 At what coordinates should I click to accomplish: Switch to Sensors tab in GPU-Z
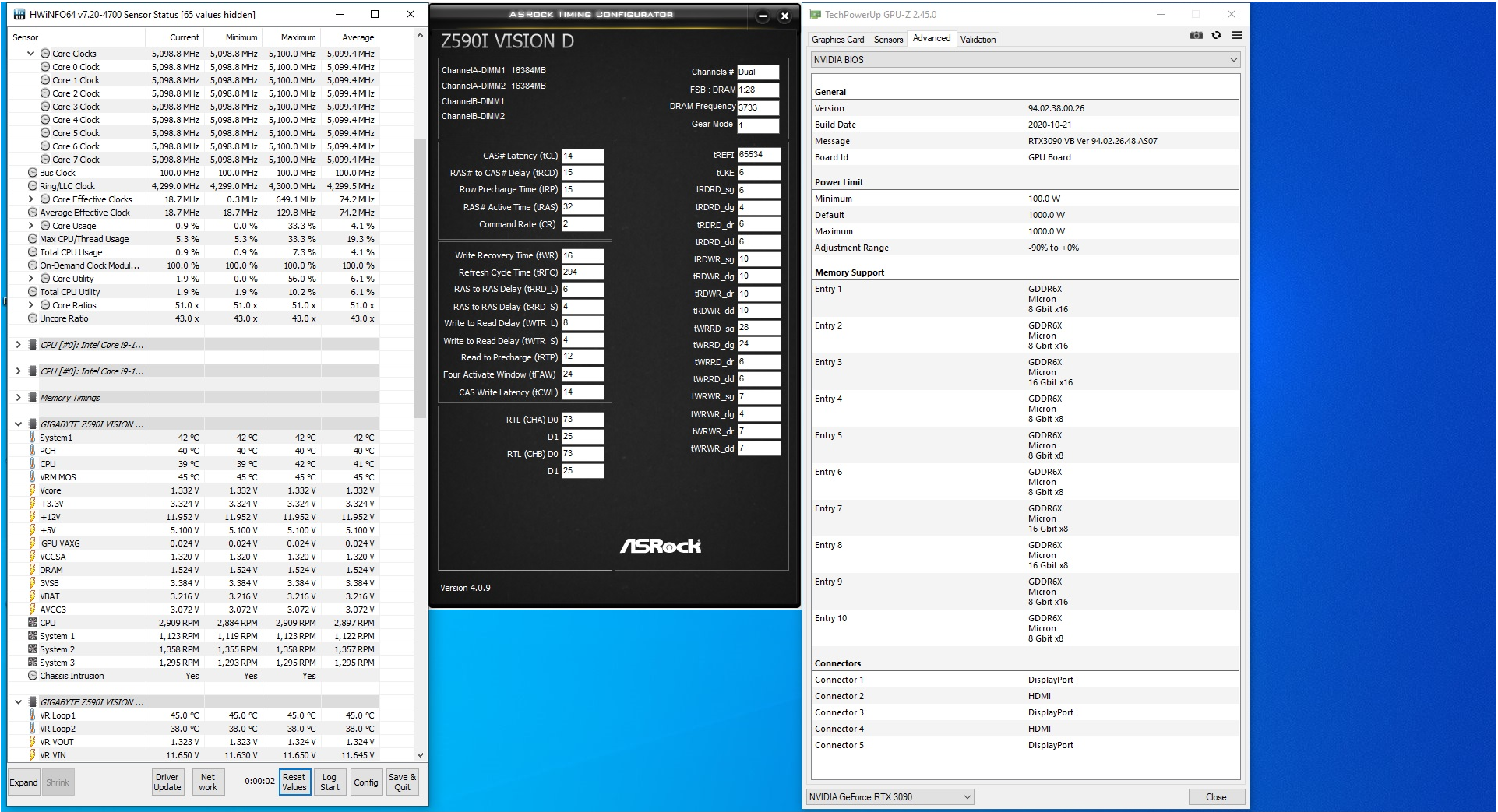tap(888, 40)
